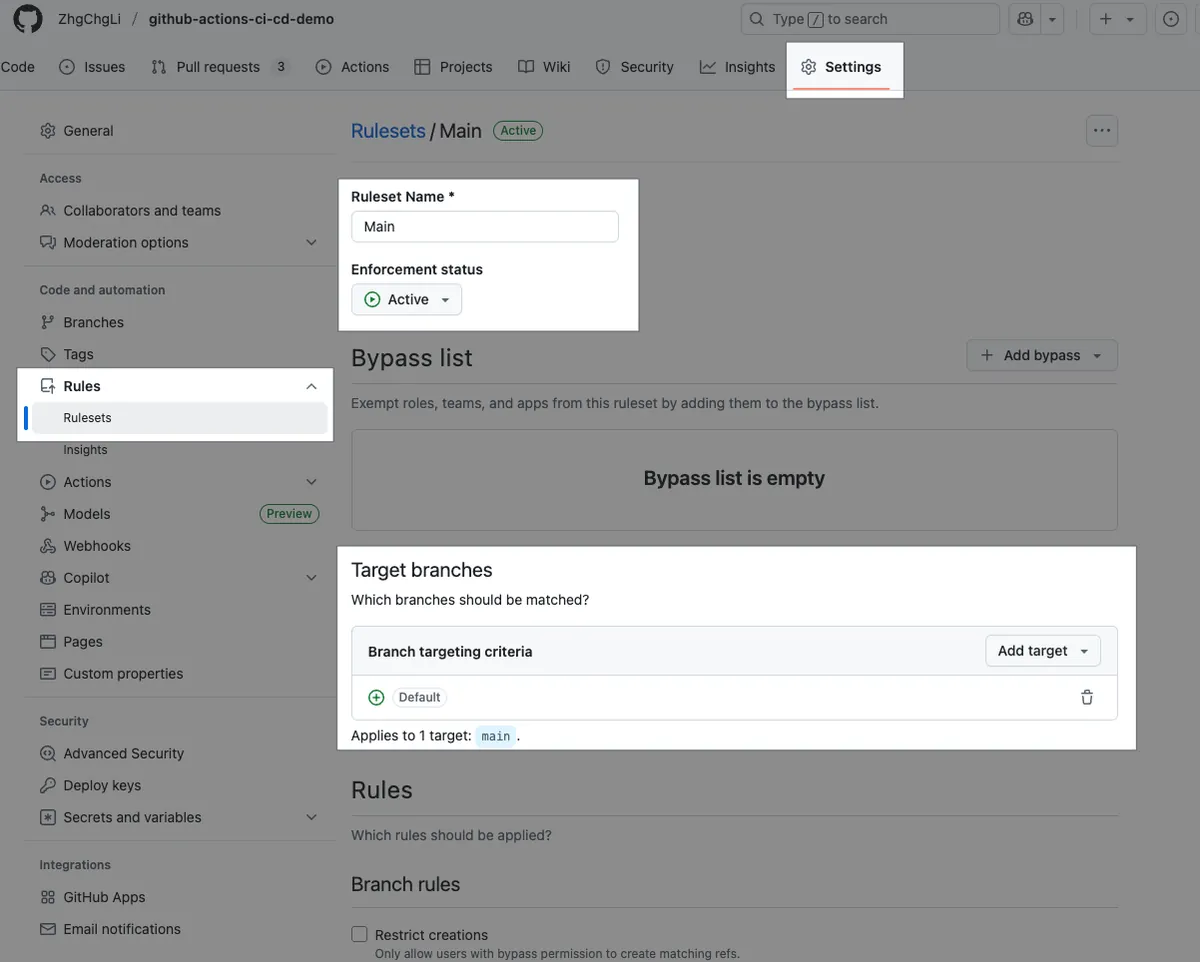Screen dimensions: 1200x962
Task: Enable the Restrict creations checkbox
Action: (360, 934)
